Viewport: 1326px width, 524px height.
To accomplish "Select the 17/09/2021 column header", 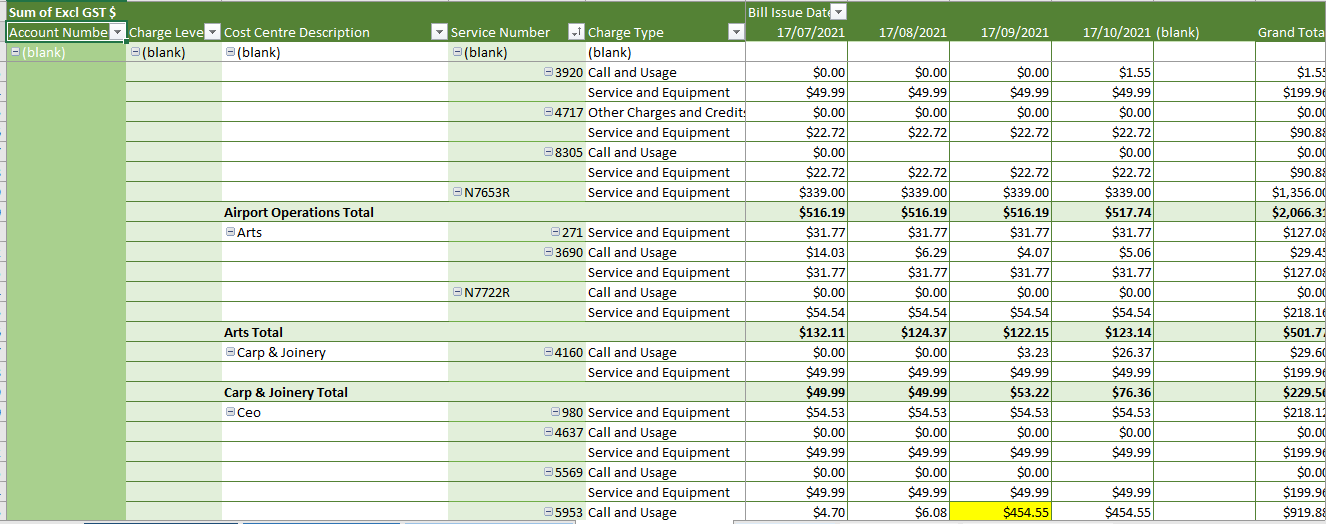I will click(x=1001, y=32).
